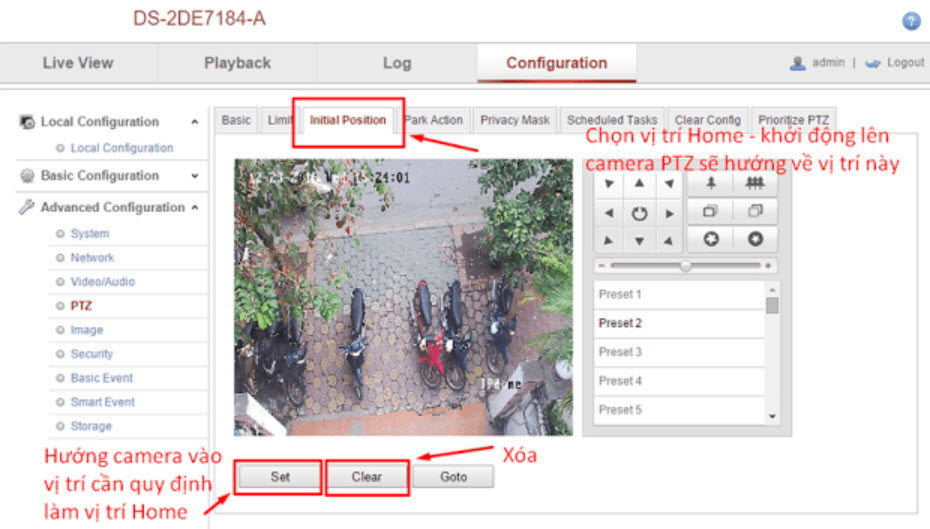Select Preset 3 in list
This screenshot has width=930, height=529.
coord(679,352)
